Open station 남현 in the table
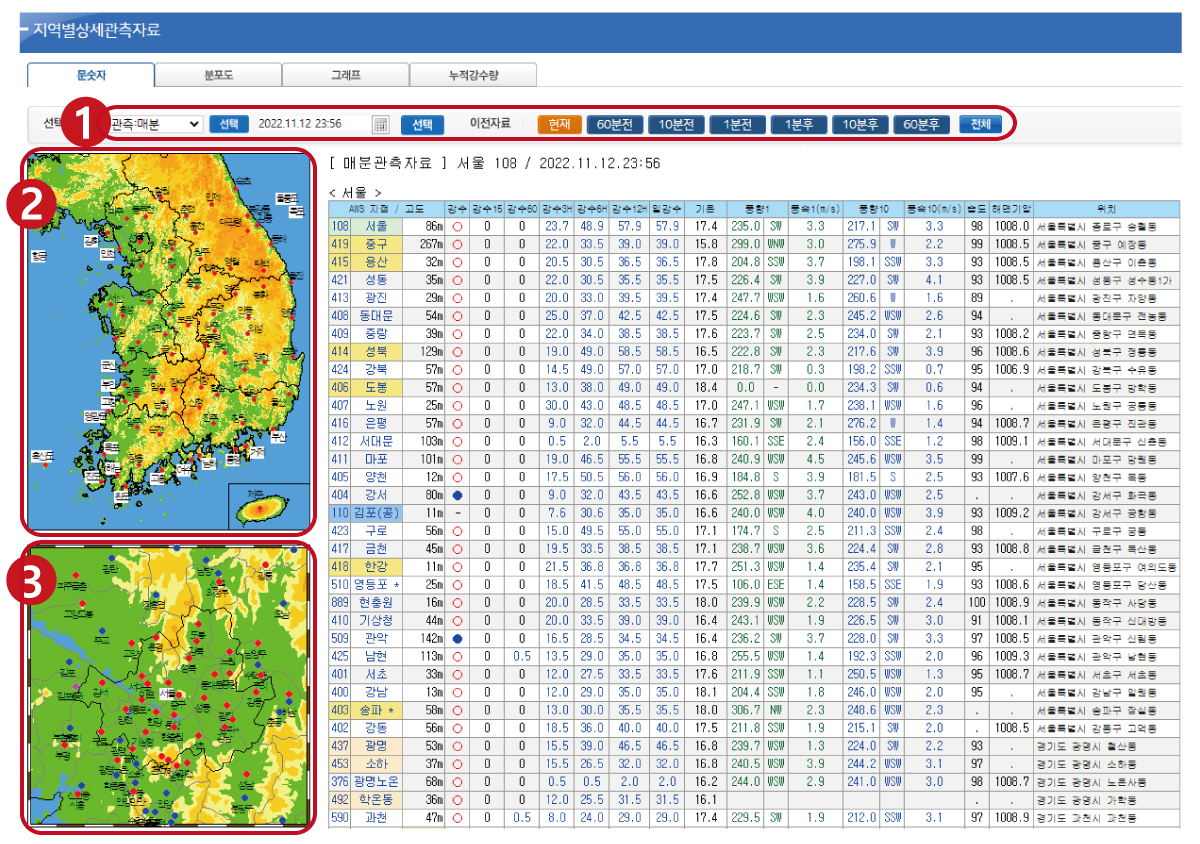 pyautogui.click(x=376, y=656)
